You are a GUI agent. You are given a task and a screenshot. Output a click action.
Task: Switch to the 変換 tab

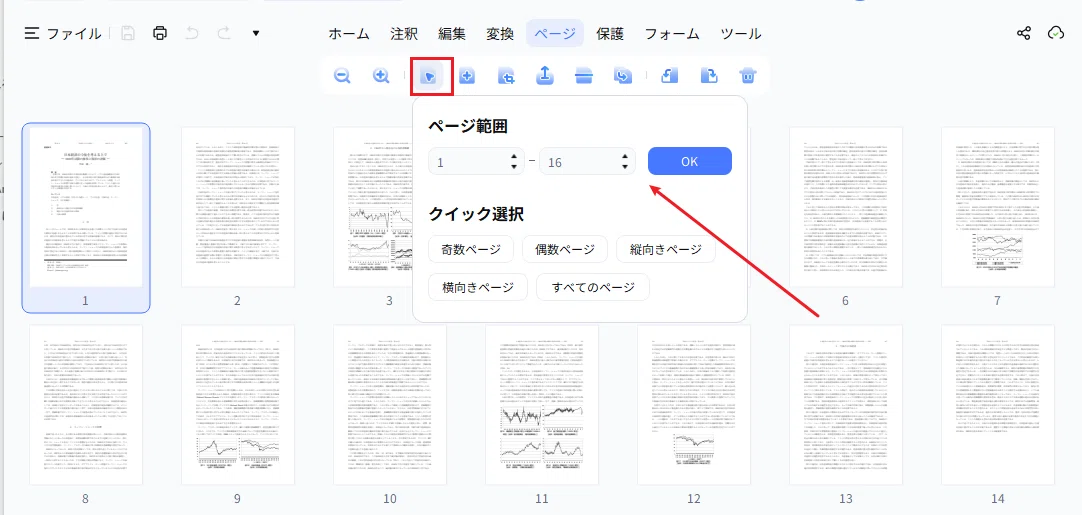[x=500, y=33]
